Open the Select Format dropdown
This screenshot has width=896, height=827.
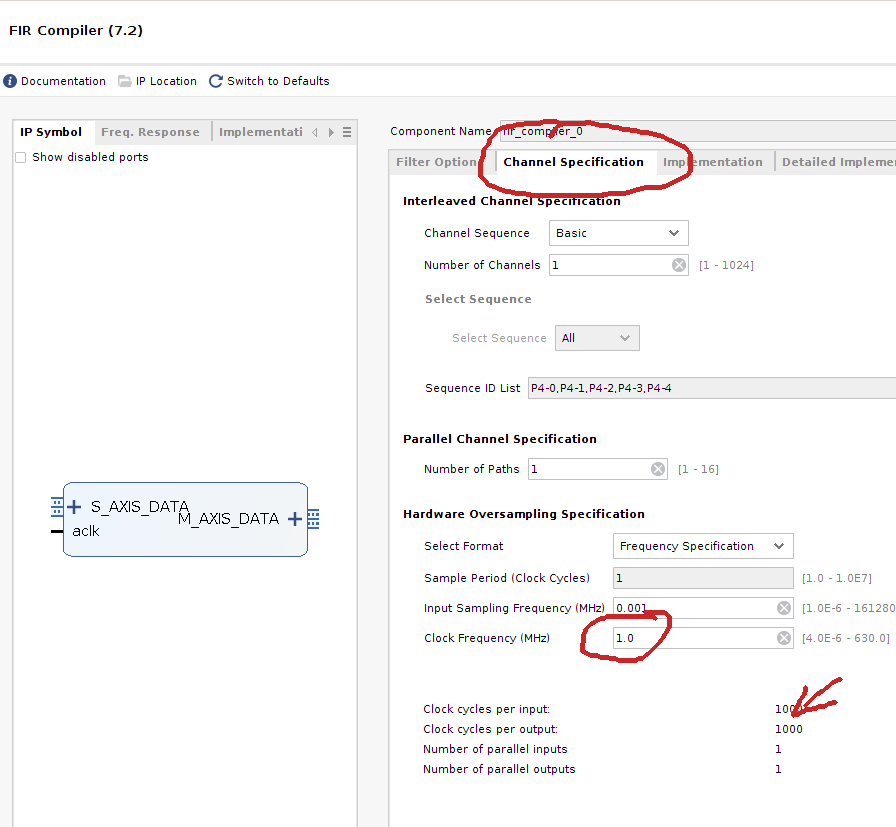702,546
